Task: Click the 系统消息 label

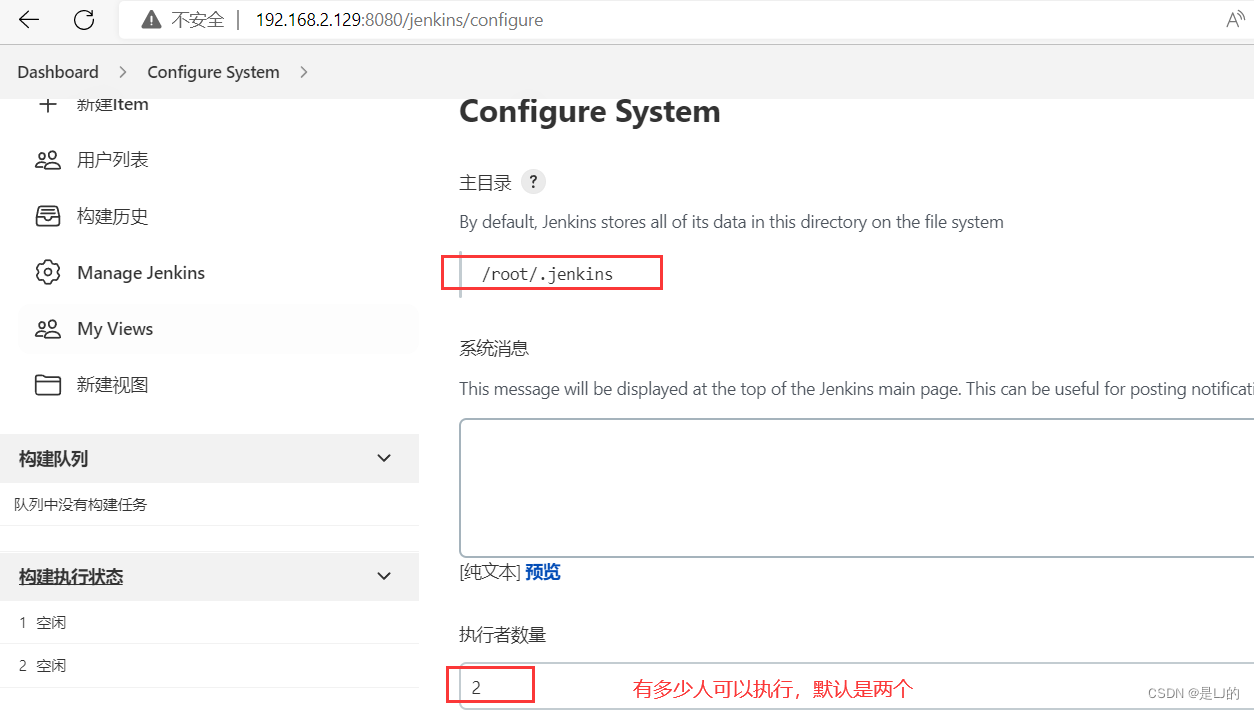Action: point(494,348)
